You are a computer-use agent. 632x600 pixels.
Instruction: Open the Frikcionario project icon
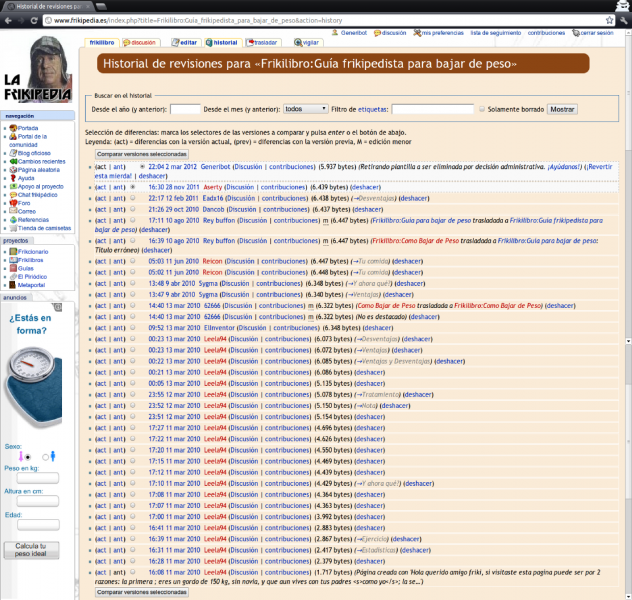(13, 251)
